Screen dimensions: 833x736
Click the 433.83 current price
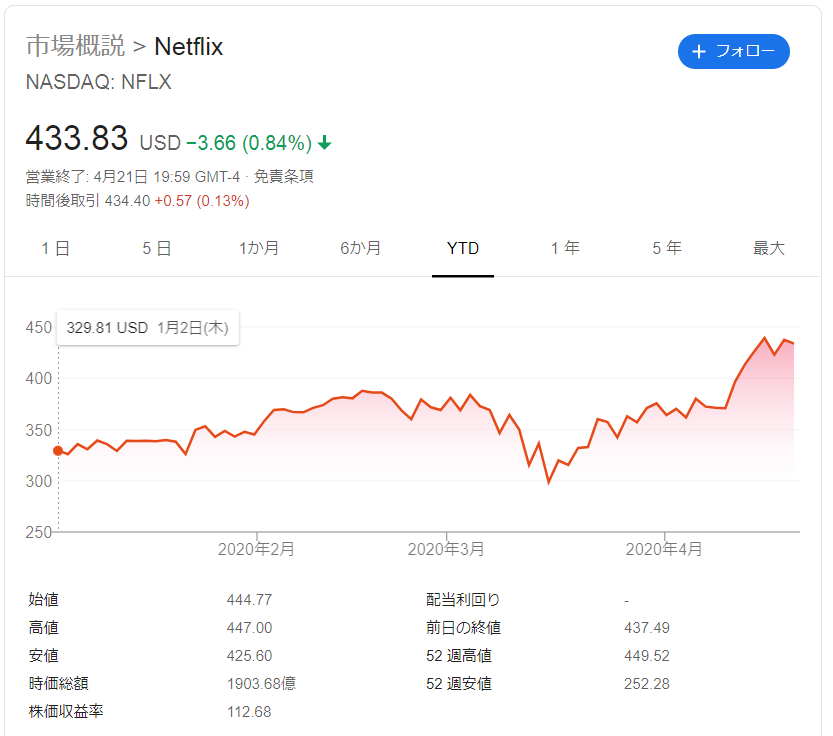pos(77,138)
